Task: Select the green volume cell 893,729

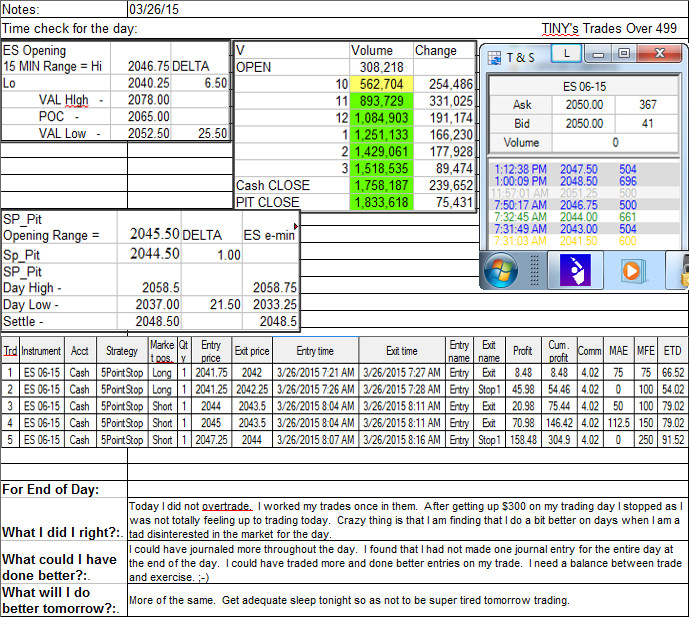Action: (x=381, y=101)
